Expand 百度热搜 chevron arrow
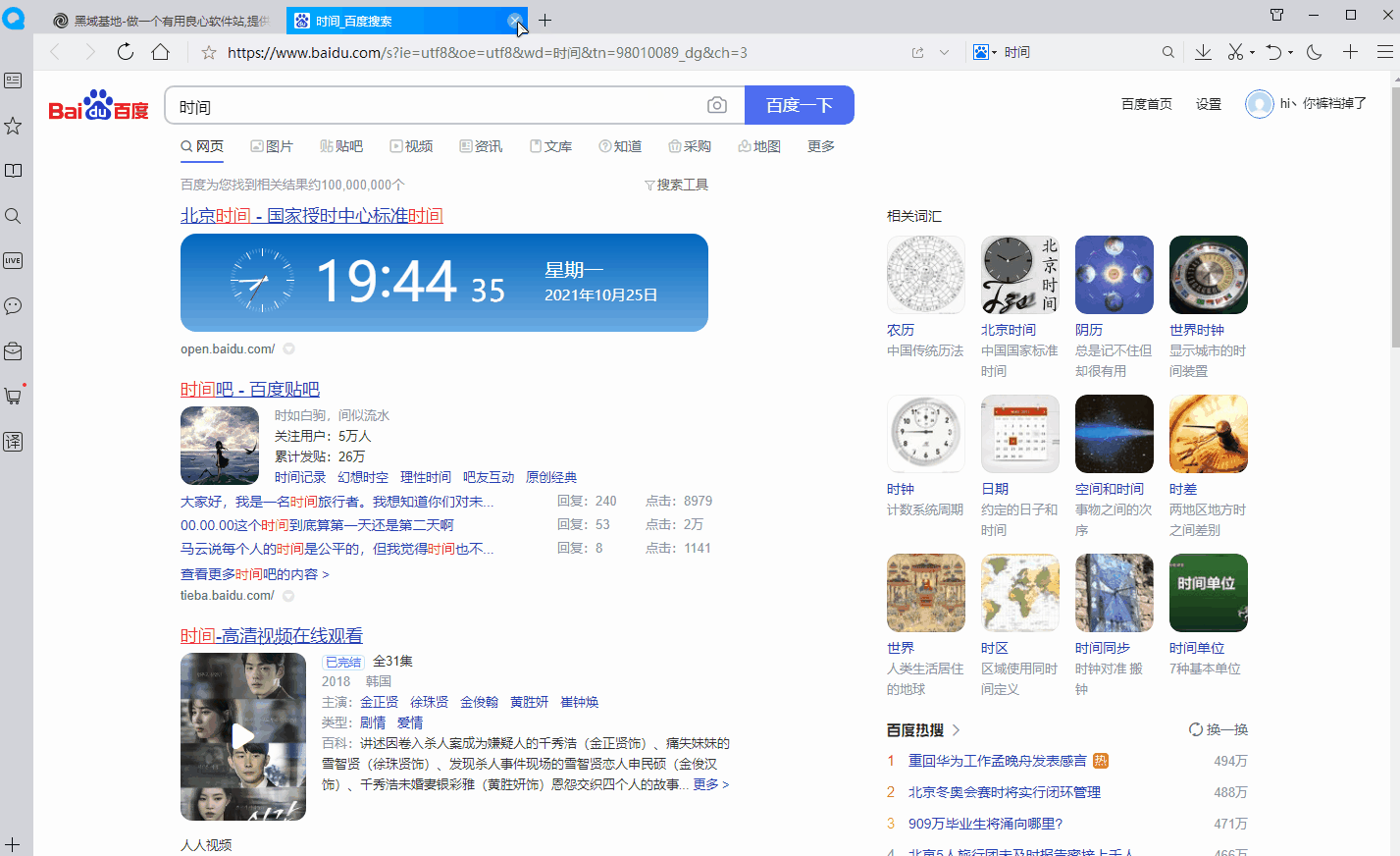Screen dimensions: 1400x856 [x=956, y=730]
